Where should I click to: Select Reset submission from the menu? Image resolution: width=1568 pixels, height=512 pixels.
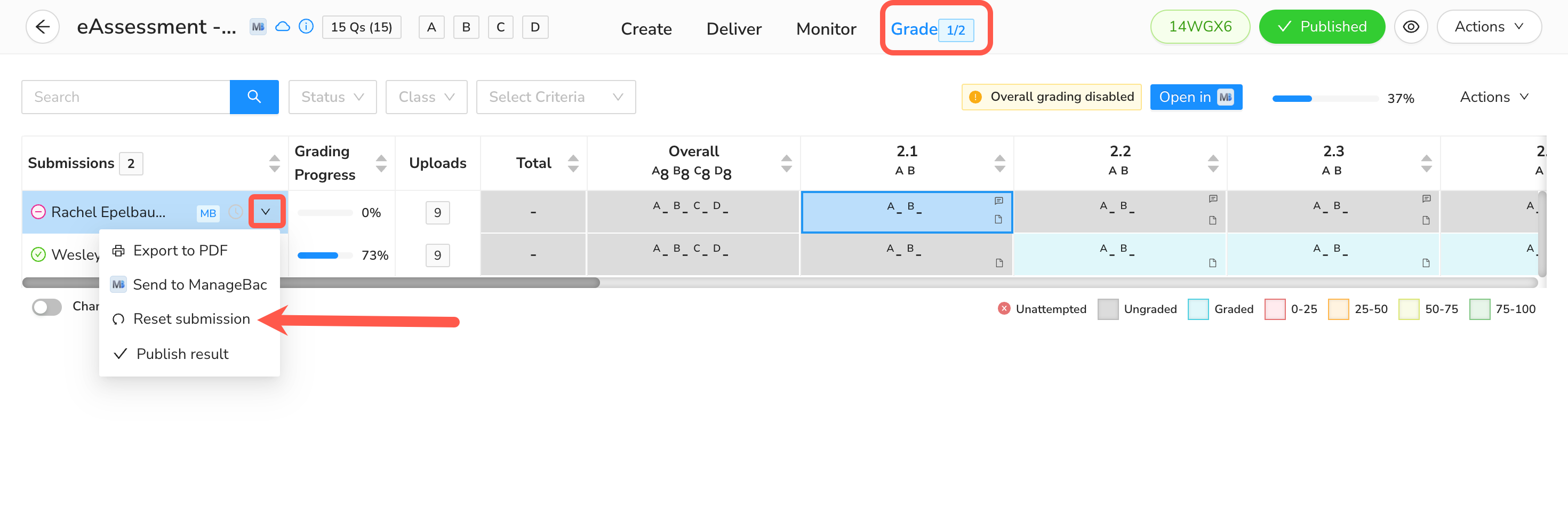coord(191,319)
